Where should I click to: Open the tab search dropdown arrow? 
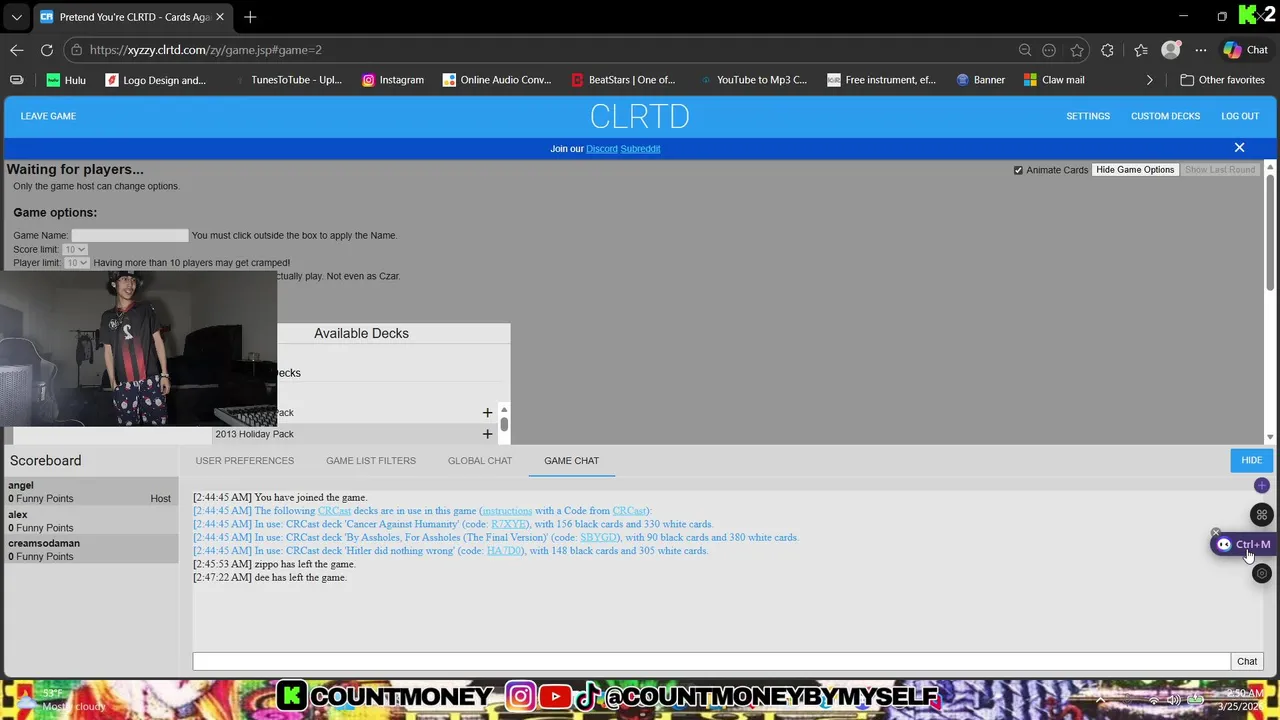[x=16, y=17]
